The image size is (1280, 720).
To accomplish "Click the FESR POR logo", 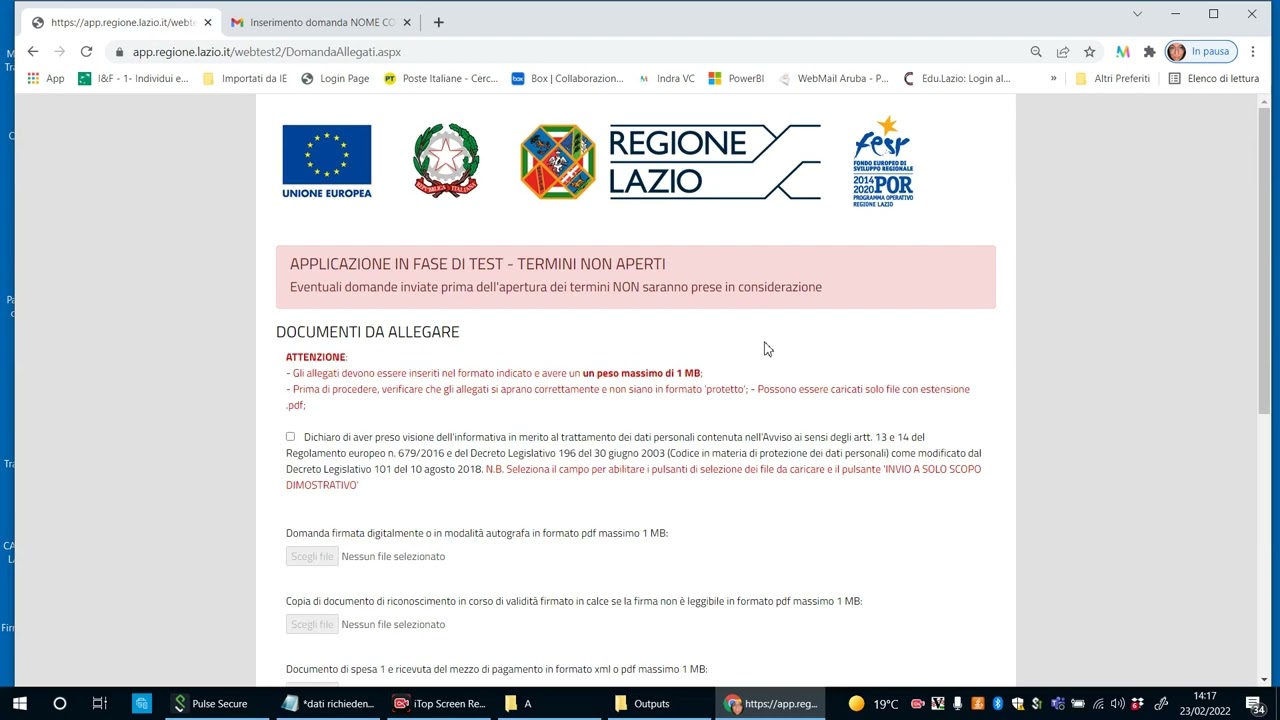I will coord(883,161).
